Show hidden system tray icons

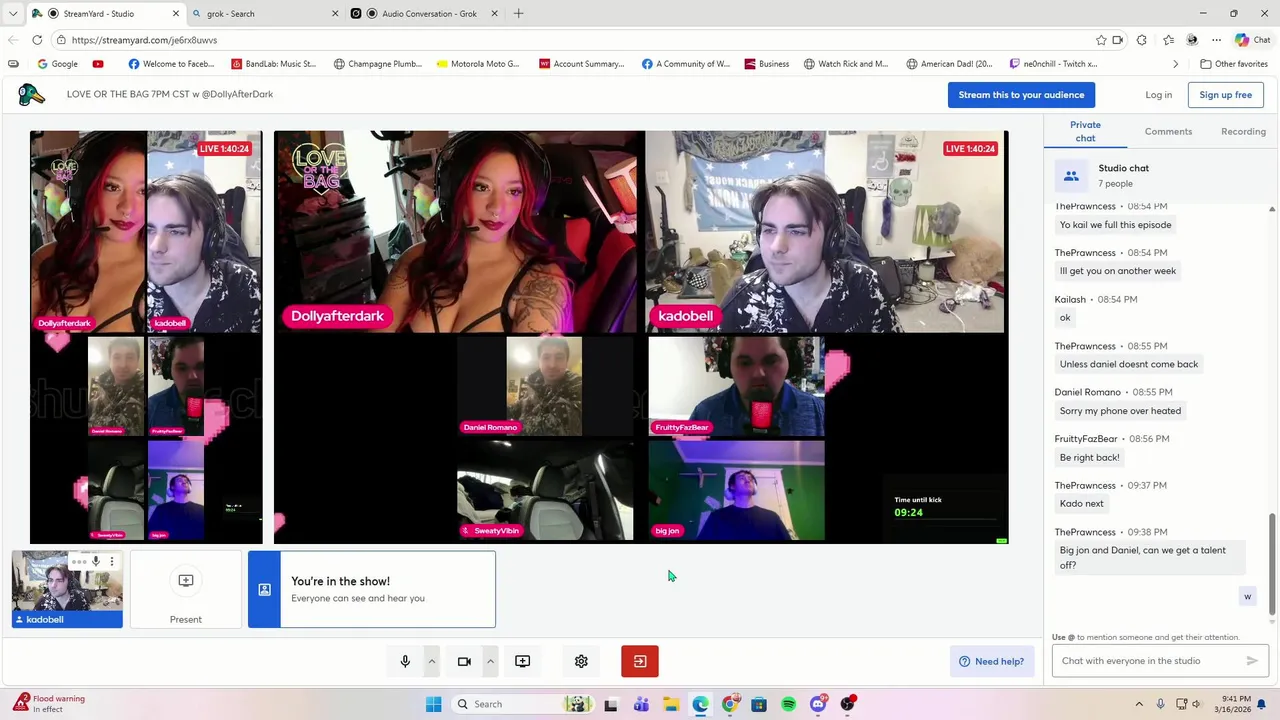(x=1140, y=704)
